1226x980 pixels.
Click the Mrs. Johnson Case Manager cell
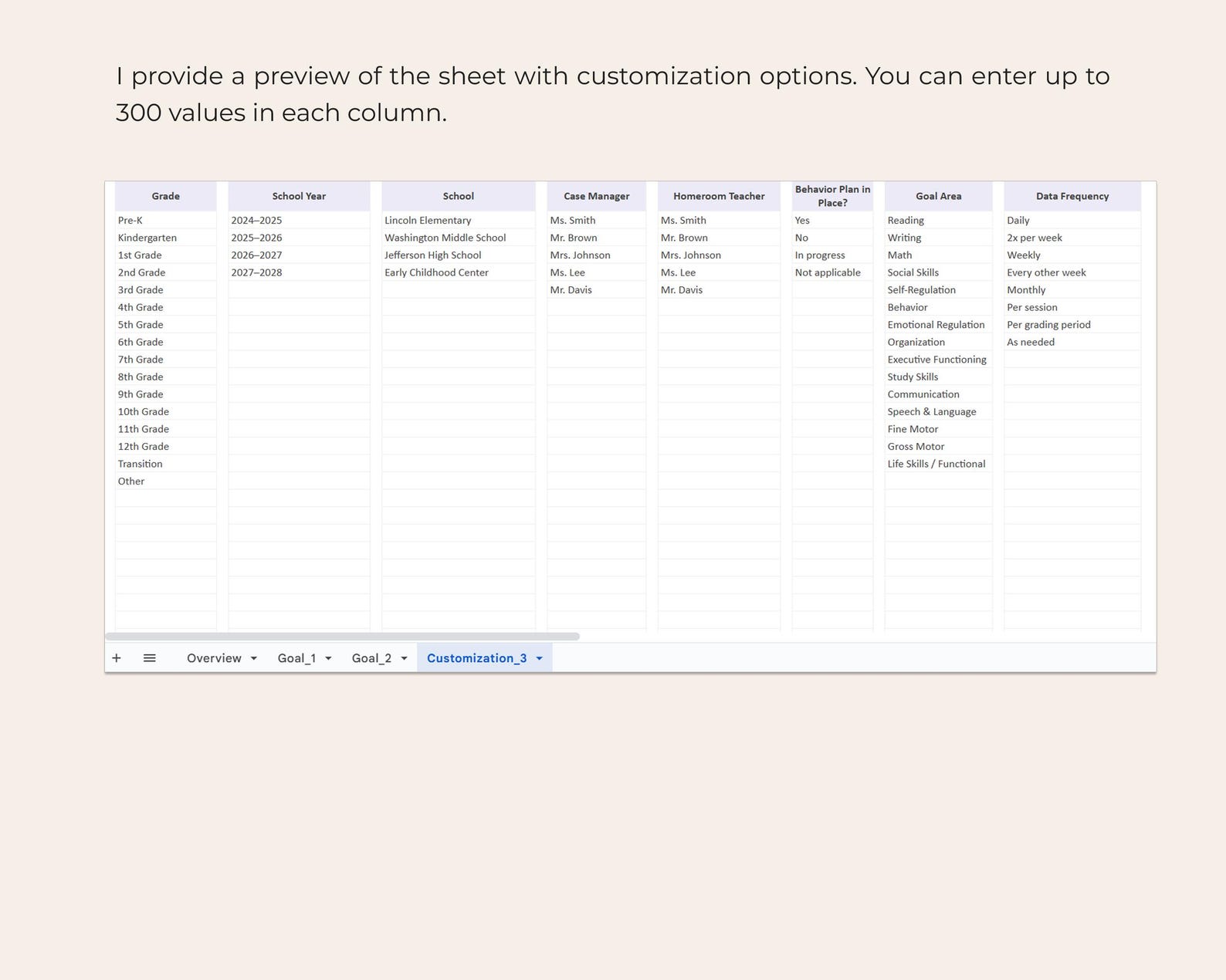596,255
